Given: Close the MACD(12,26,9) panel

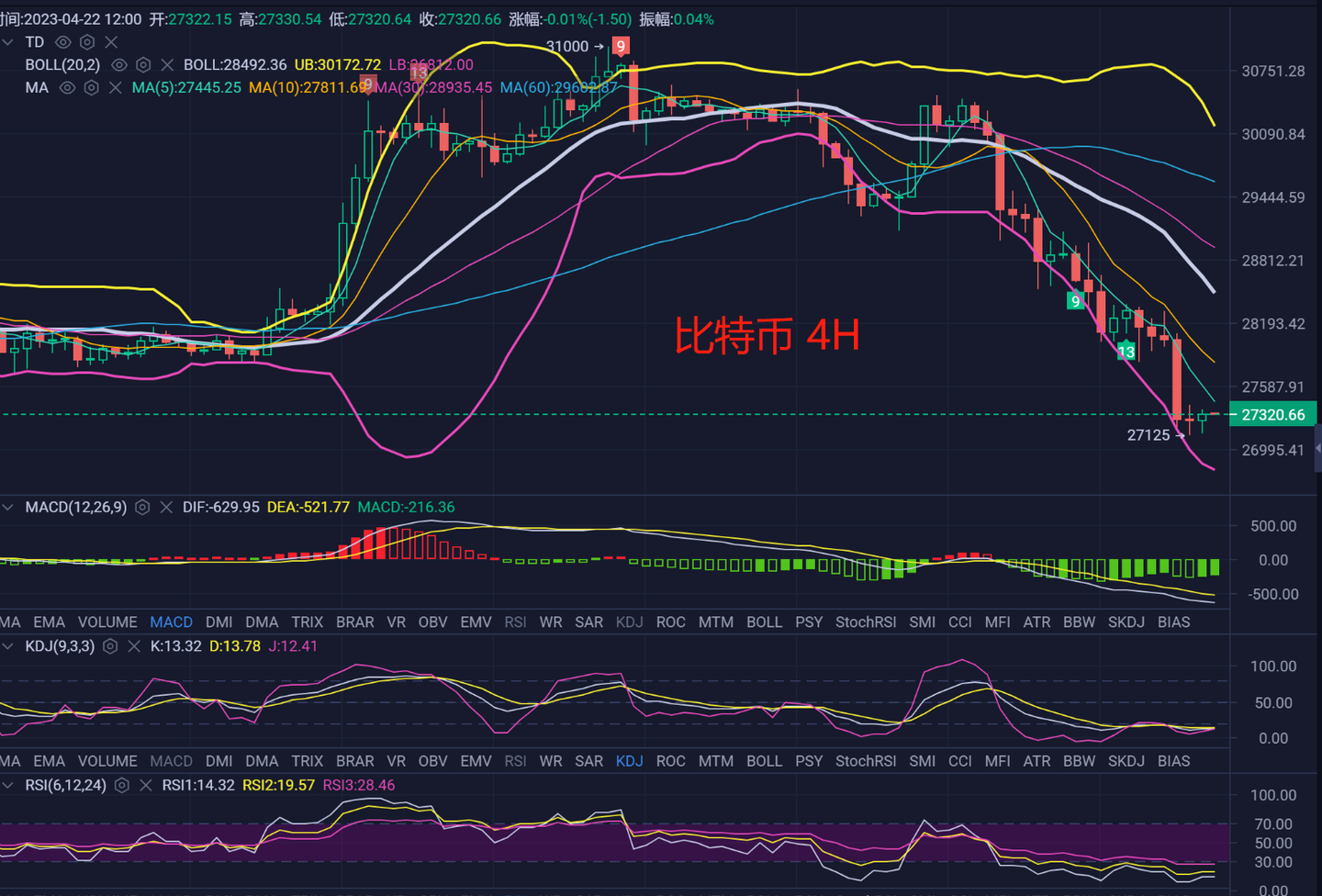Looking at the screenshot, I should tap(166, 507).
